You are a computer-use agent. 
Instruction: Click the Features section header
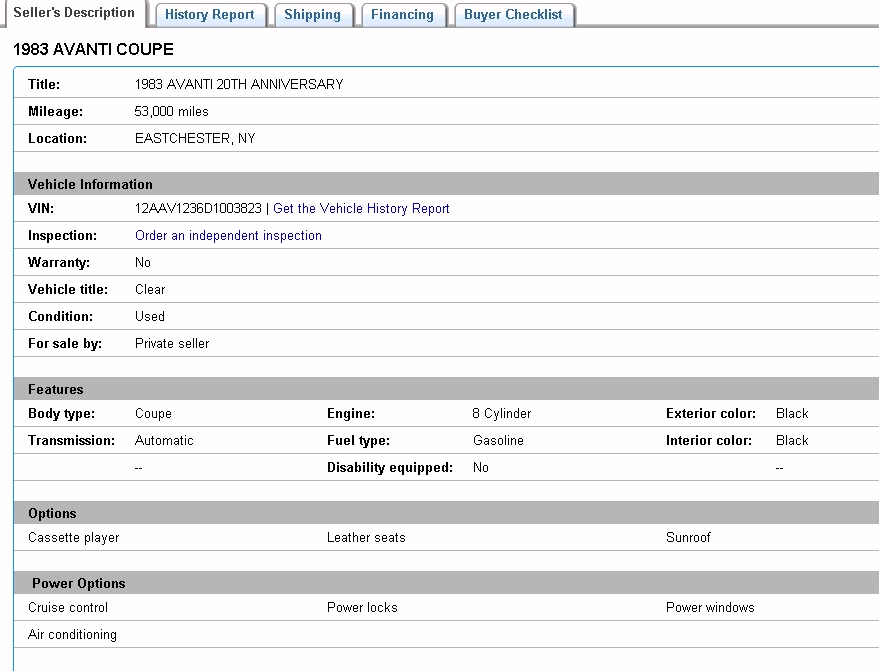coord(56,389)
